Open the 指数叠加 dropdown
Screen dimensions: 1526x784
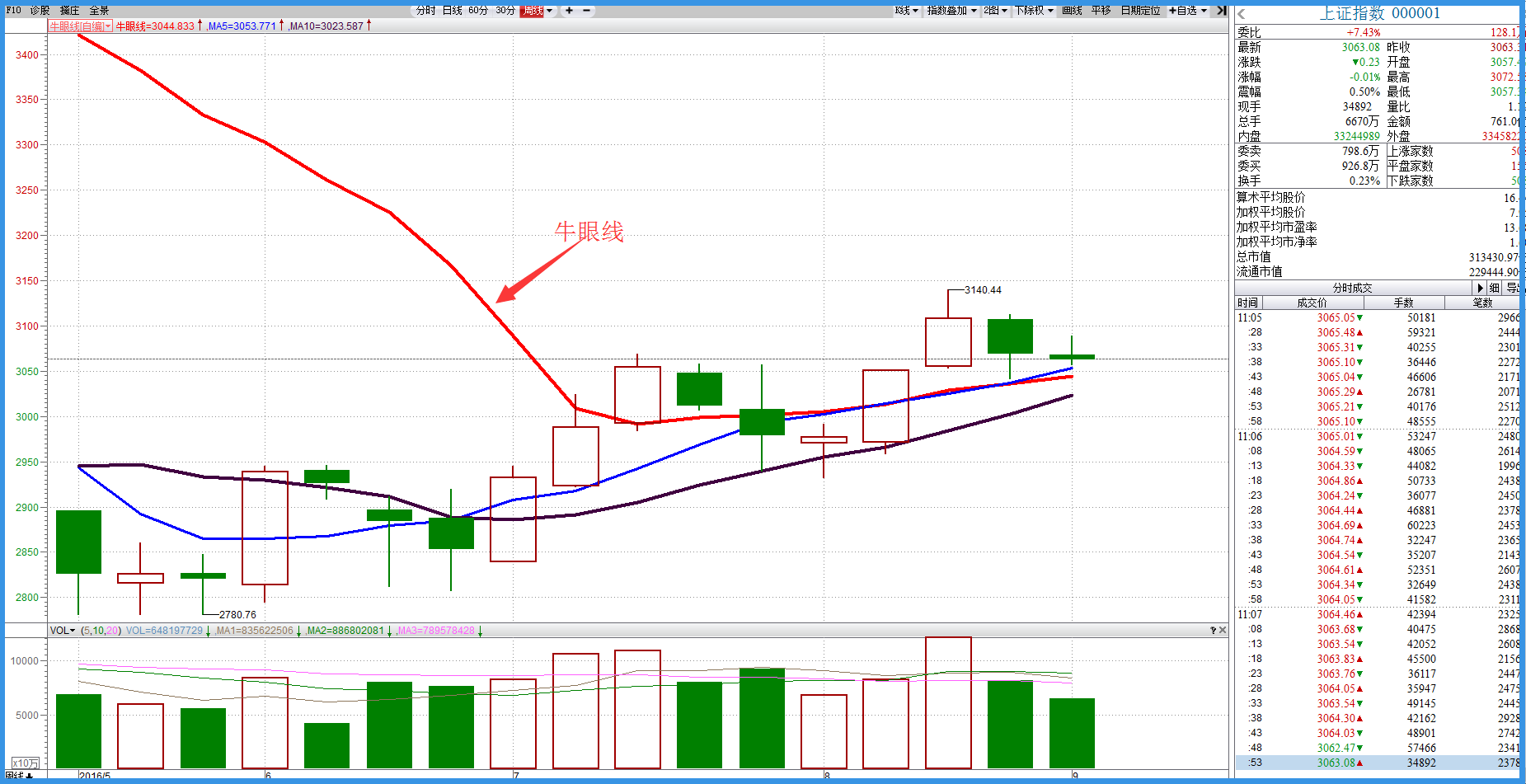[951, 11]
